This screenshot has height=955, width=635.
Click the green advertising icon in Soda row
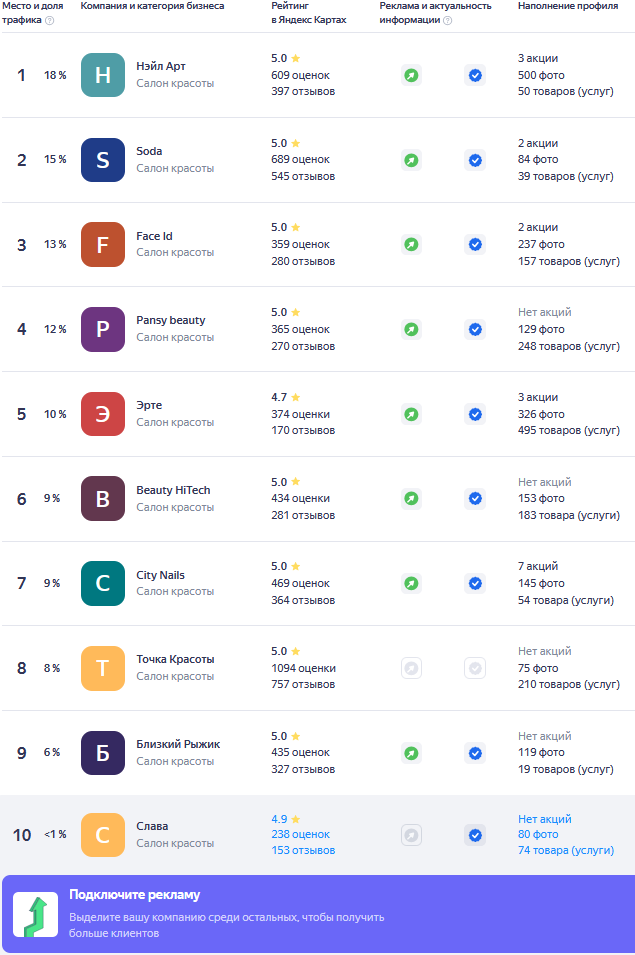coord(411,160)
